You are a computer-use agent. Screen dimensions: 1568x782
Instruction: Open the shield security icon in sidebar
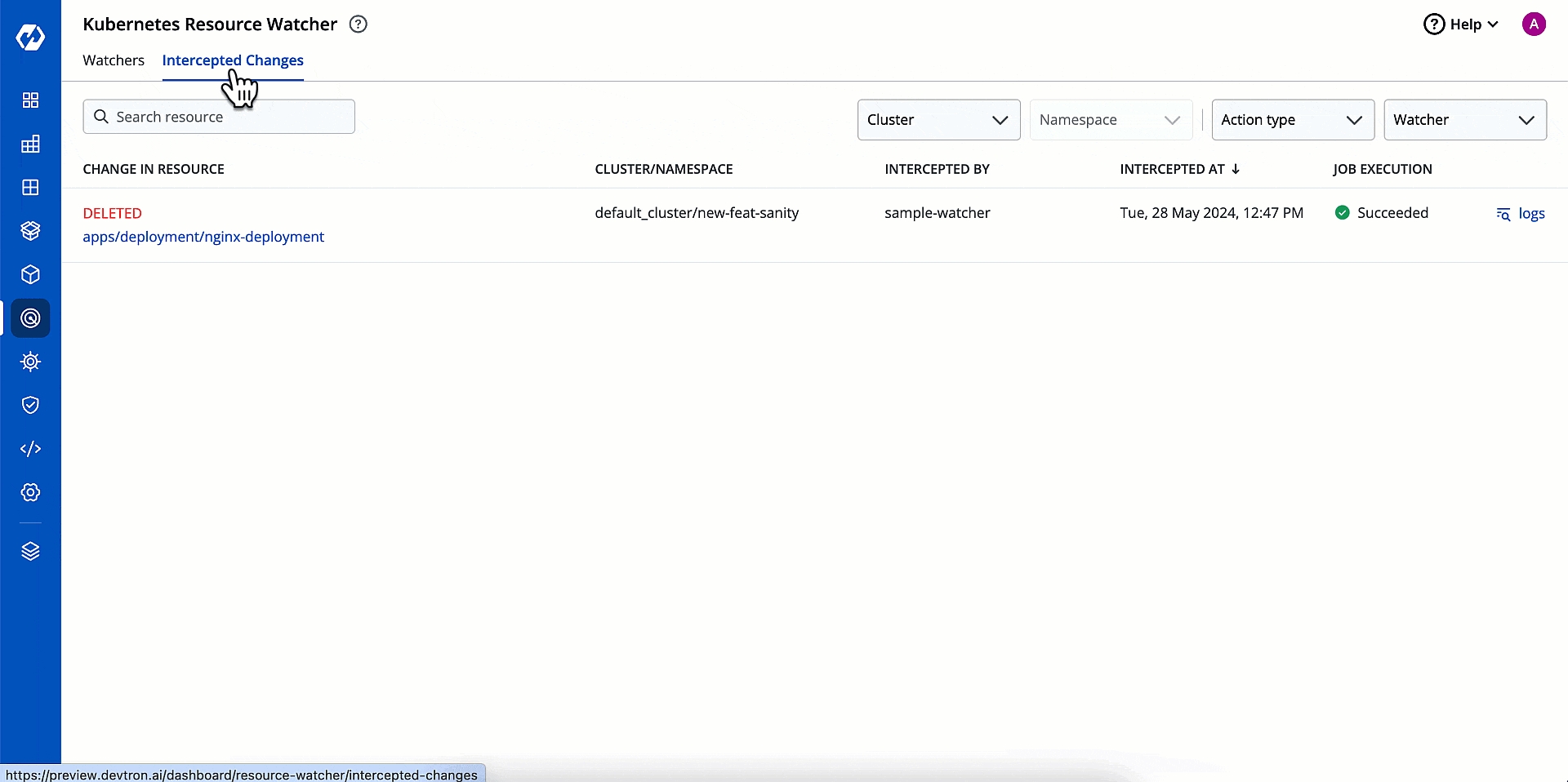[30, 406]
